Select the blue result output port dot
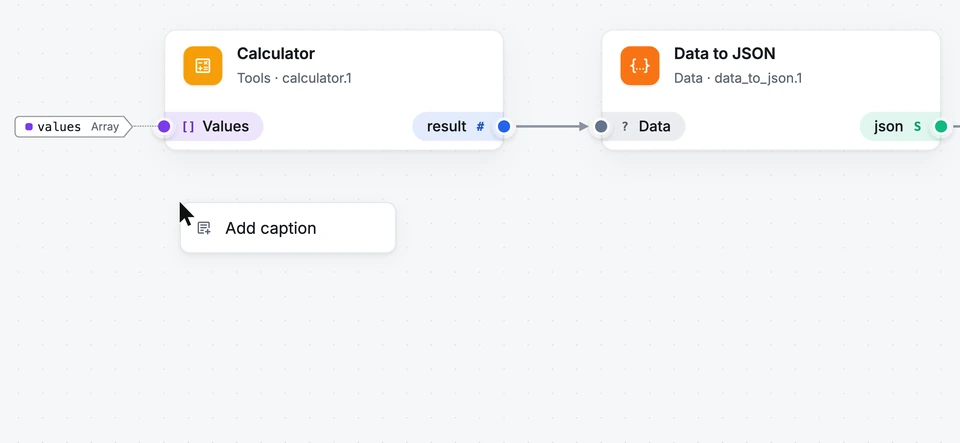The image size is (960, 443). (504, 127)
